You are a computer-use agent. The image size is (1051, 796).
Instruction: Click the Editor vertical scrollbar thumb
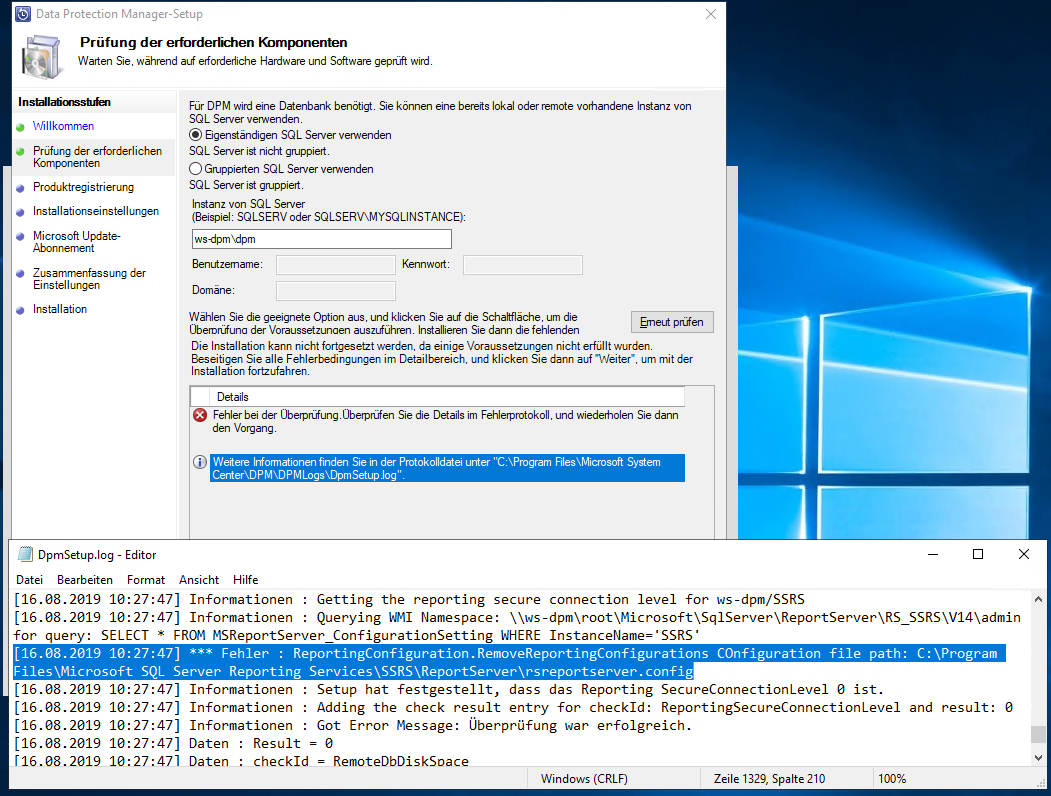(x=1038, y=734)
